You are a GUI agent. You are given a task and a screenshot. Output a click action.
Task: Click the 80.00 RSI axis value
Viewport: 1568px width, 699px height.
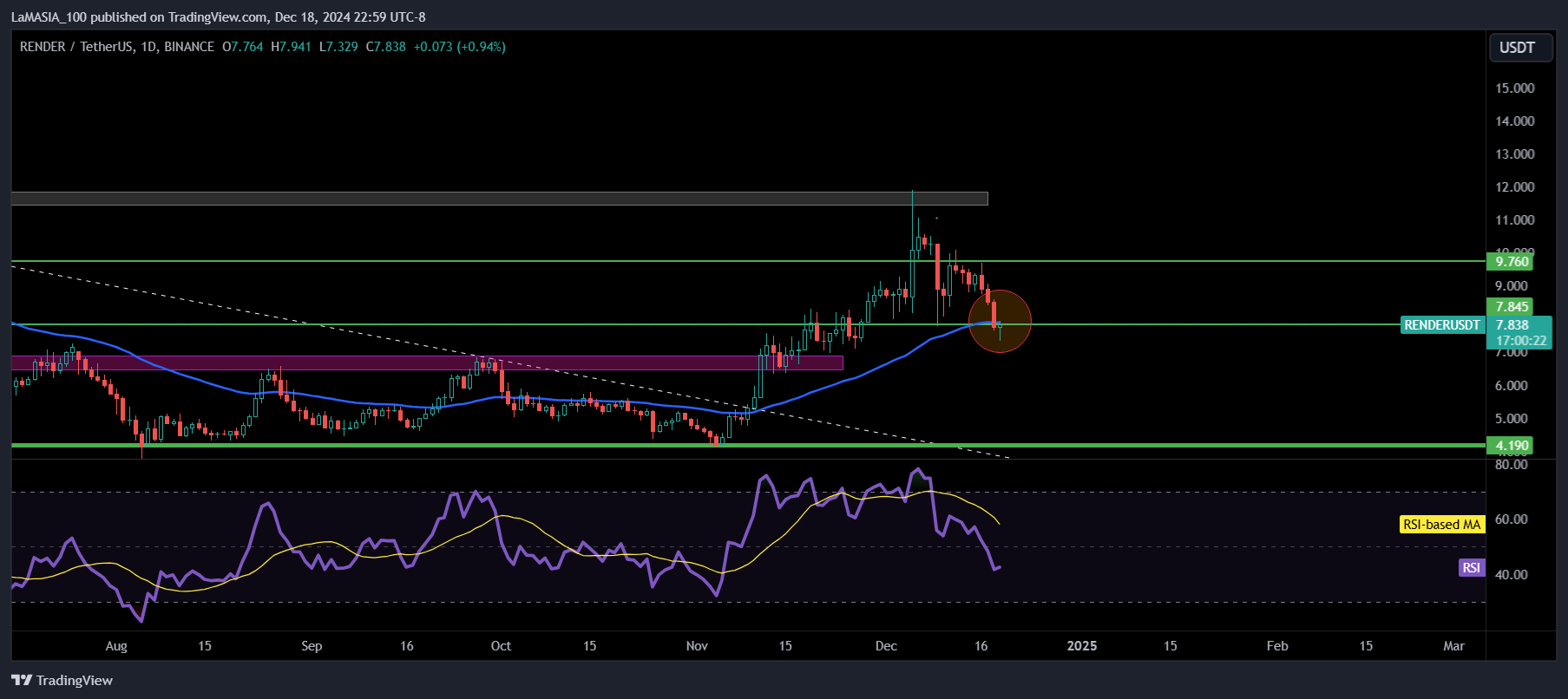(x=1511, y=465)
